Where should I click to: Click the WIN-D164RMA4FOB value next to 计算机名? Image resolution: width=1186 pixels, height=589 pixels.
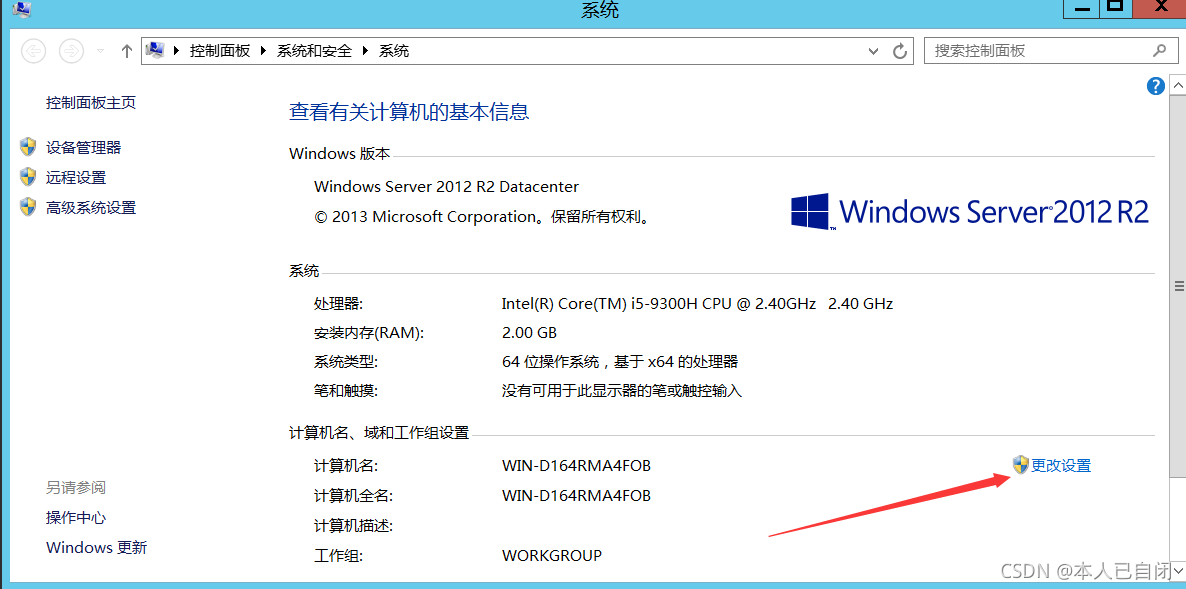point(576,466)
